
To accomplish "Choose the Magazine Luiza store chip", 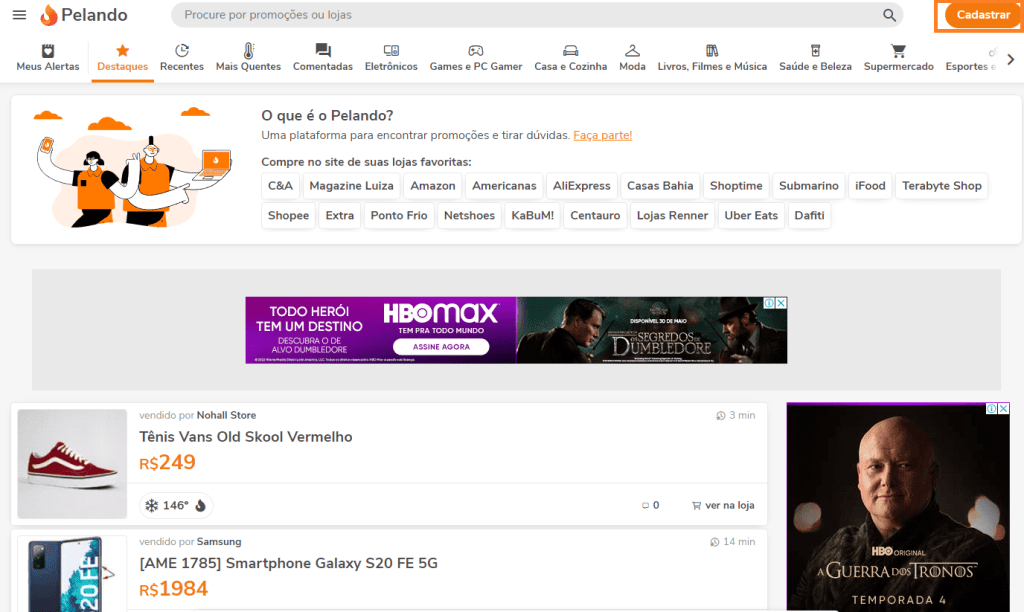I will coord(351,186).
